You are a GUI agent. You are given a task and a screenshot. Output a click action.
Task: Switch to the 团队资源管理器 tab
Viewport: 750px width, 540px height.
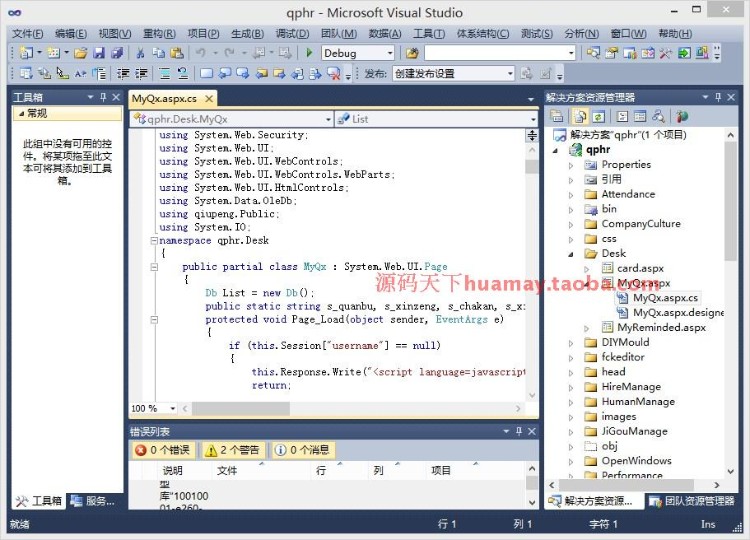692,501
